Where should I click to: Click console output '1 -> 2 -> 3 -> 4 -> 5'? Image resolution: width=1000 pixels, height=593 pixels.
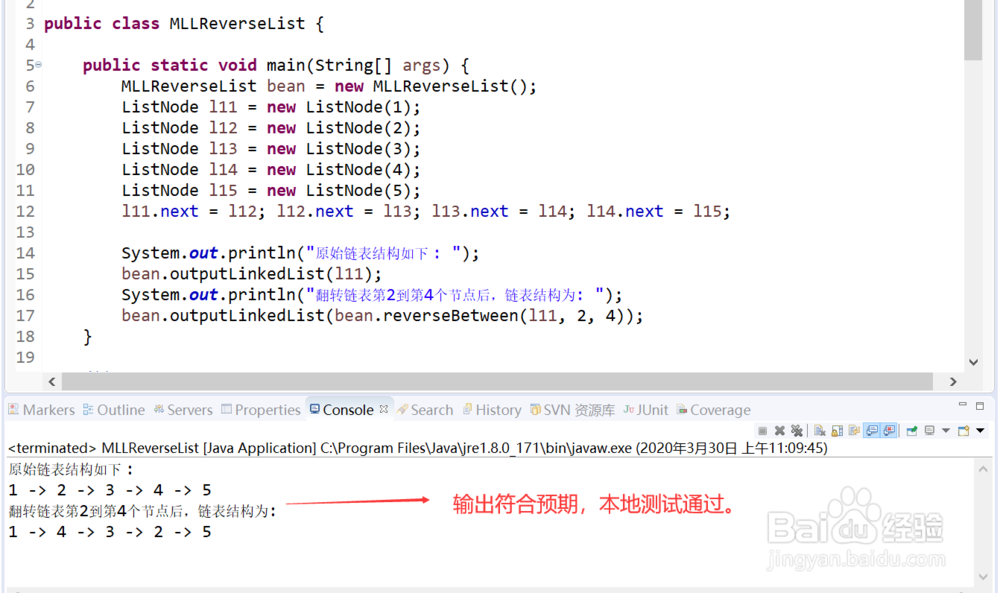point(110,490)
